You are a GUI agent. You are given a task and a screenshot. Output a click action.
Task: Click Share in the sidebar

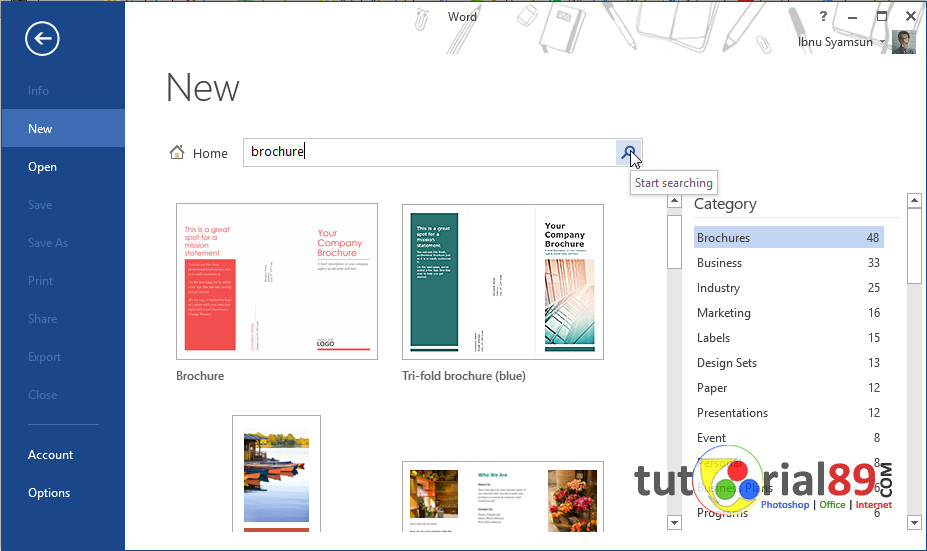[x=43, y=319]
